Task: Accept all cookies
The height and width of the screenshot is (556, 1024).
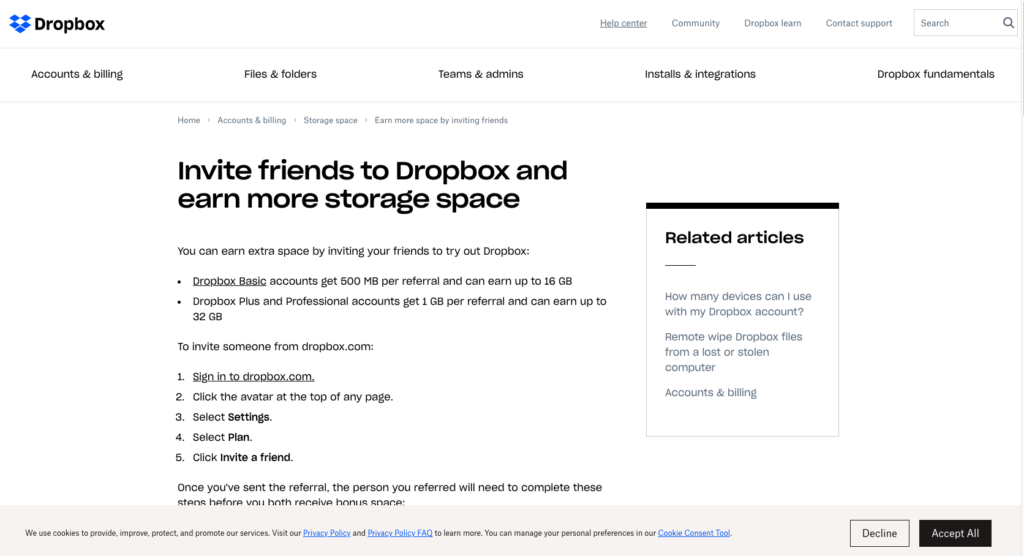Action: (x=955, y=533)
